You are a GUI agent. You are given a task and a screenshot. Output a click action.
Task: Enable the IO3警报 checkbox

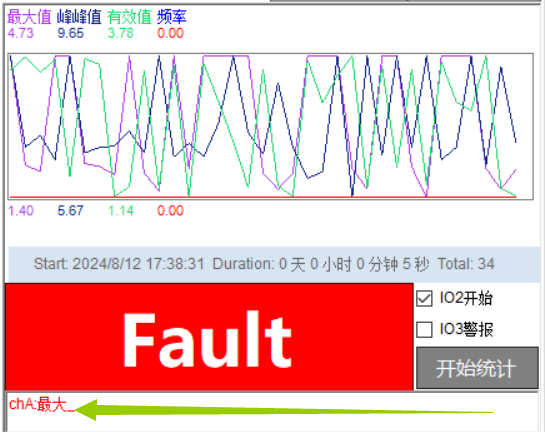click(x=424, y=329)
